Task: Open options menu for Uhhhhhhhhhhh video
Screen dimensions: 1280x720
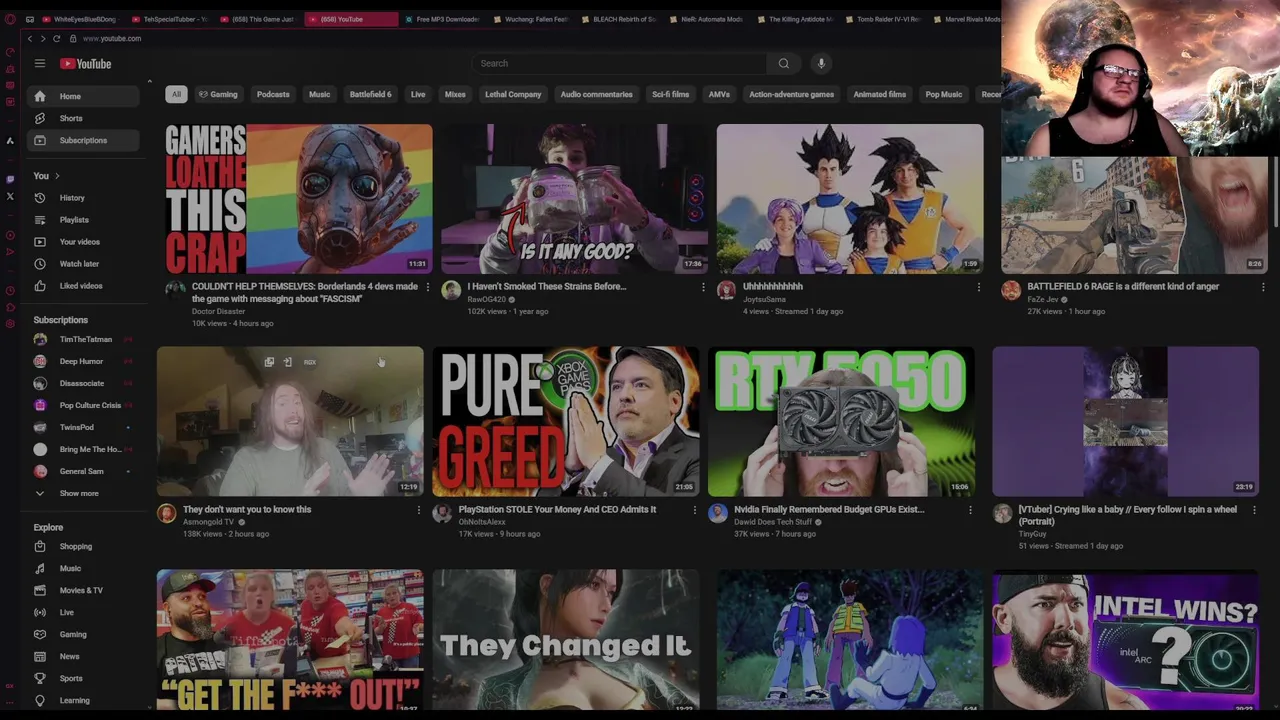Action: tap(979, 287)
